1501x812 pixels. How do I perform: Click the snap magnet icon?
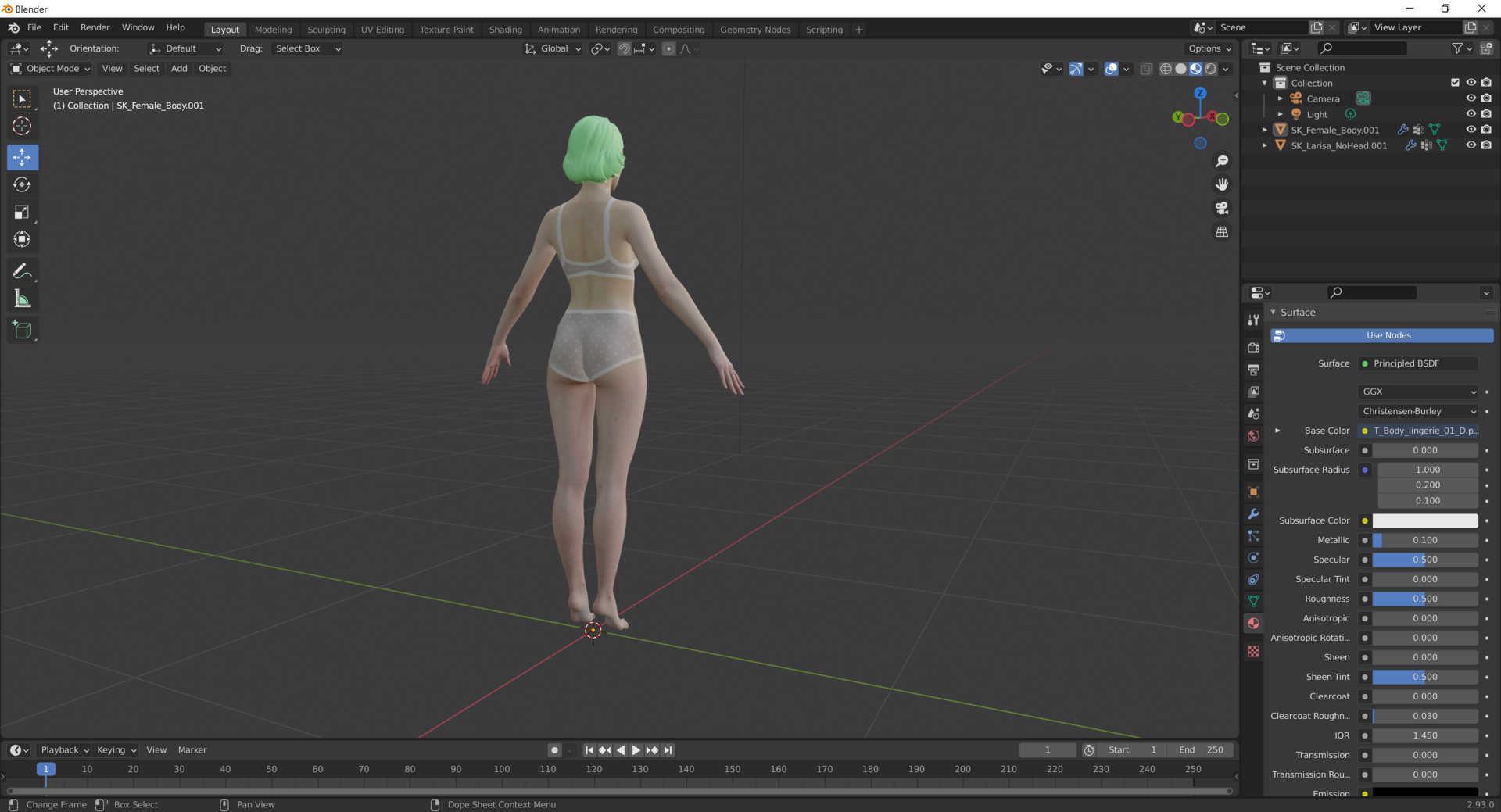624,48
